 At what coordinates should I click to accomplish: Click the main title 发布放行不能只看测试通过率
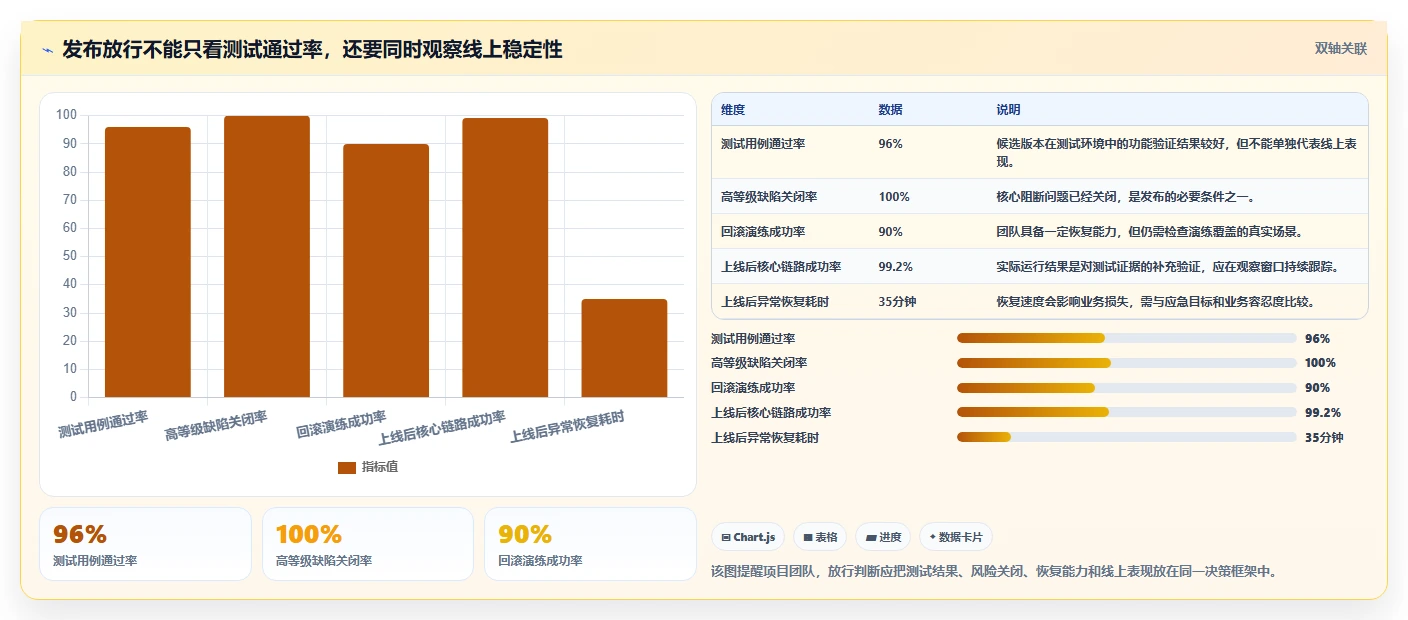[x=312, y=50]
